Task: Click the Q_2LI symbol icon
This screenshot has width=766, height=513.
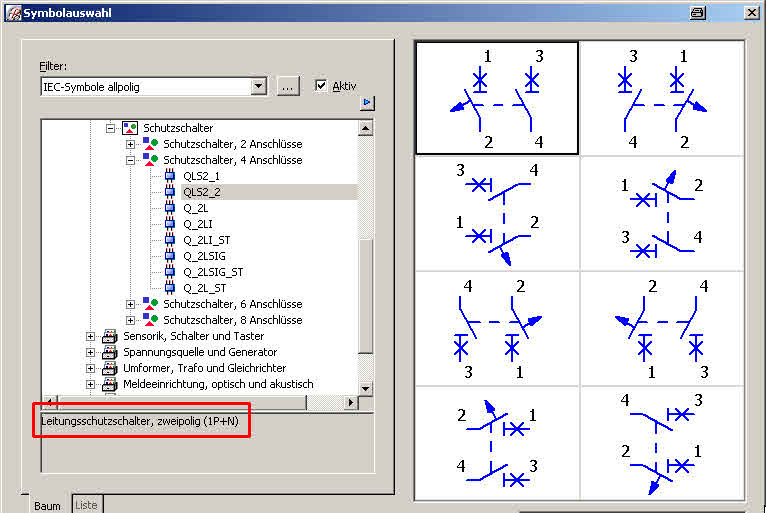Action: (x=170, y=224)
